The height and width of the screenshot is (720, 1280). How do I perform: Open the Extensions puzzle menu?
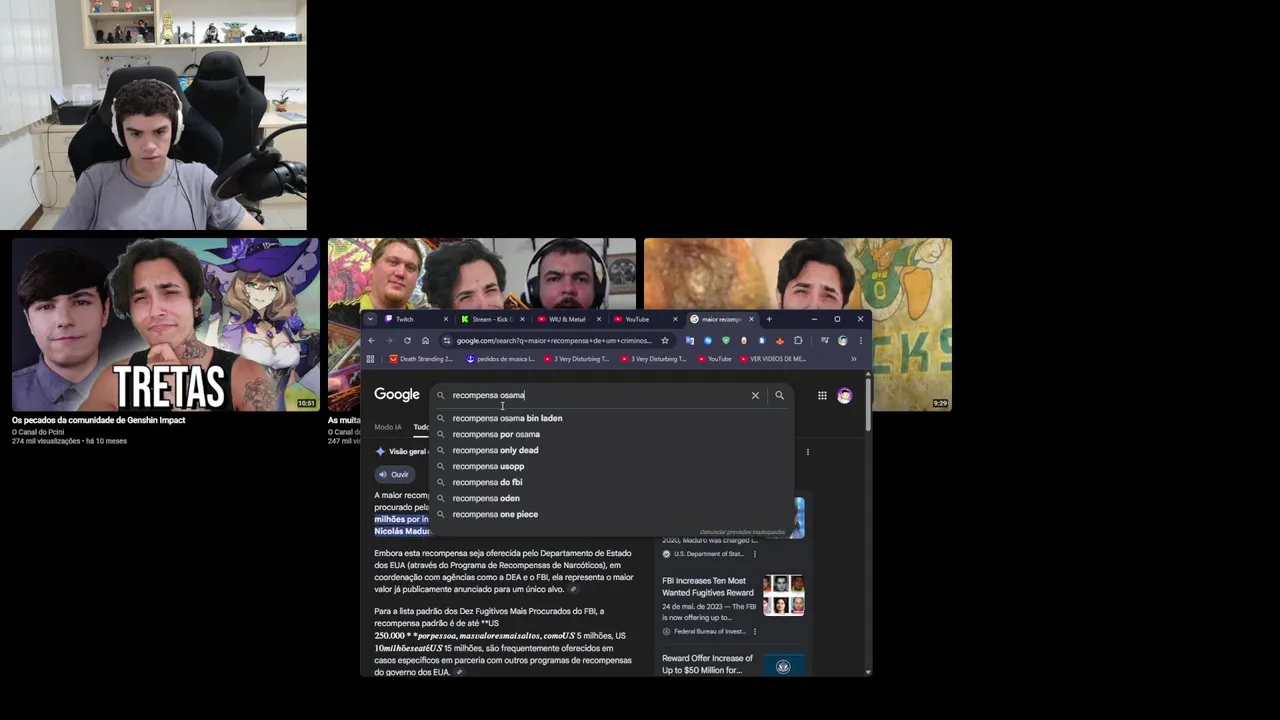point(798,340)
